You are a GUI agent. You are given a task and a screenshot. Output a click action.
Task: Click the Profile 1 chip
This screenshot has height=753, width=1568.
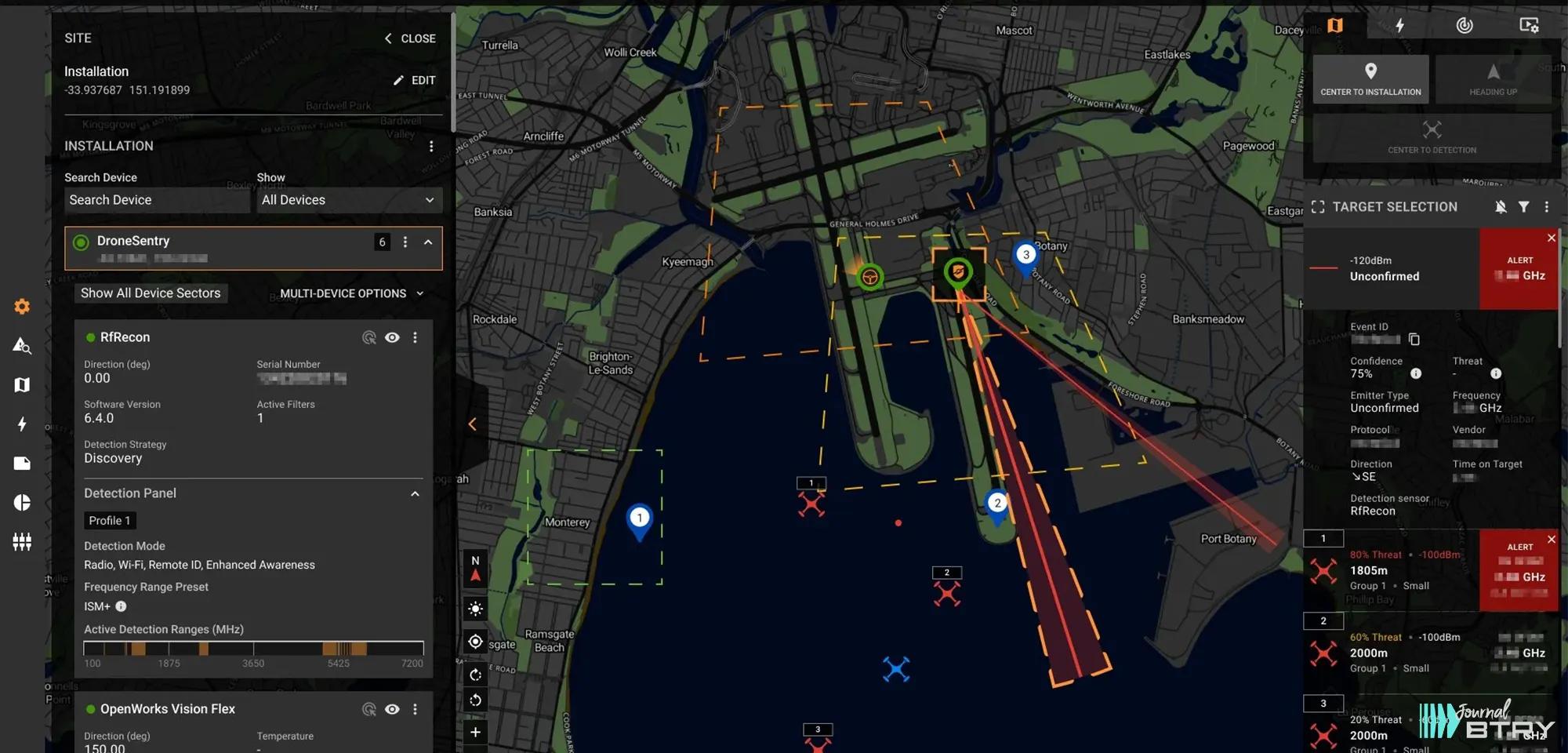click(110, 521)
